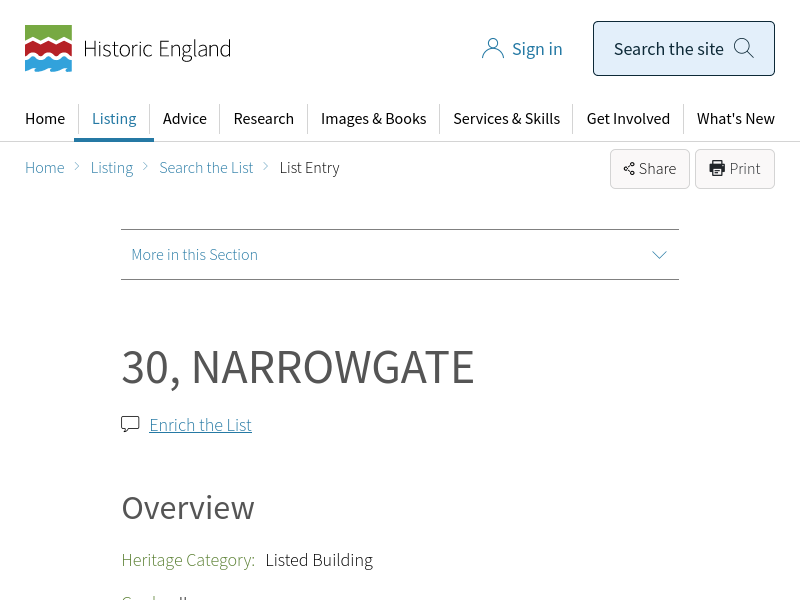Open the Home navigation tab
This screenshot has height=600, width=800.
(x=45, y=118)
